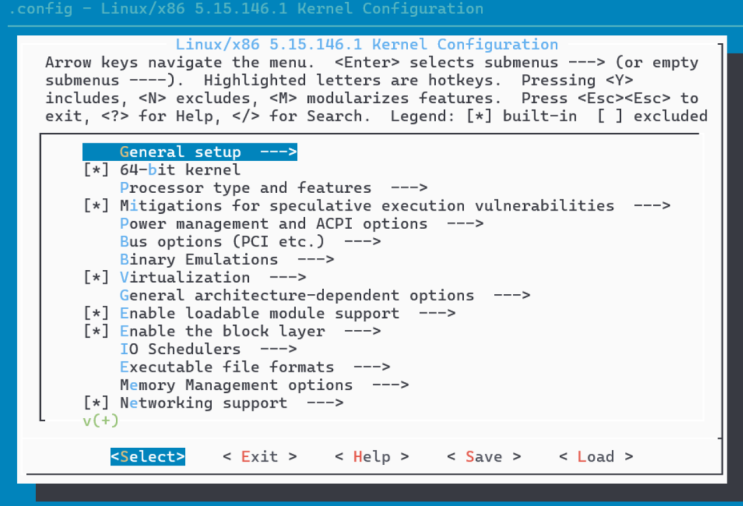Toggle the Virtualization checkbox
743x506 pixels.
click(x=96, y=277)
